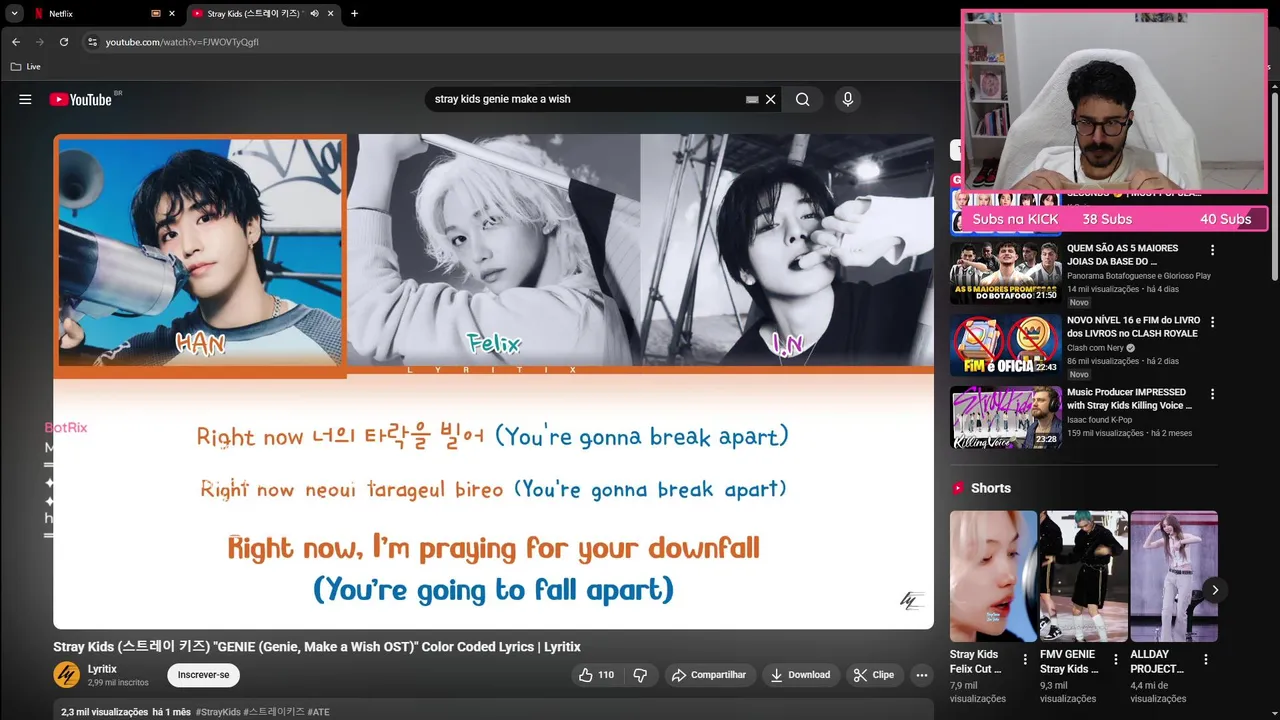Screen dimensions: 1280x720
Task: Open 'NOVO NÍVEL 16 e FIM do LIVRO' title
Action: [x=1133, y=326]
